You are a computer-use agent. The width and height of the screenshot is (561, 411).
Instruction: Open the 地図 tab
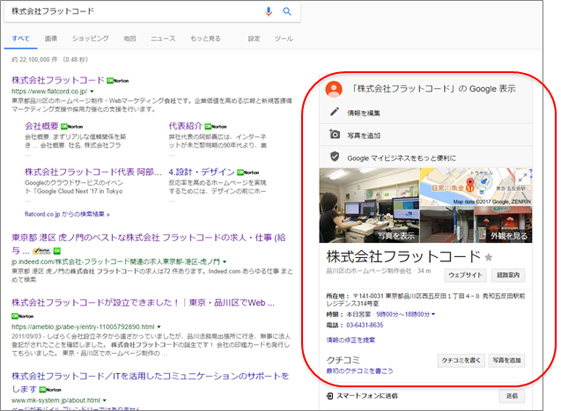[130, 38]
